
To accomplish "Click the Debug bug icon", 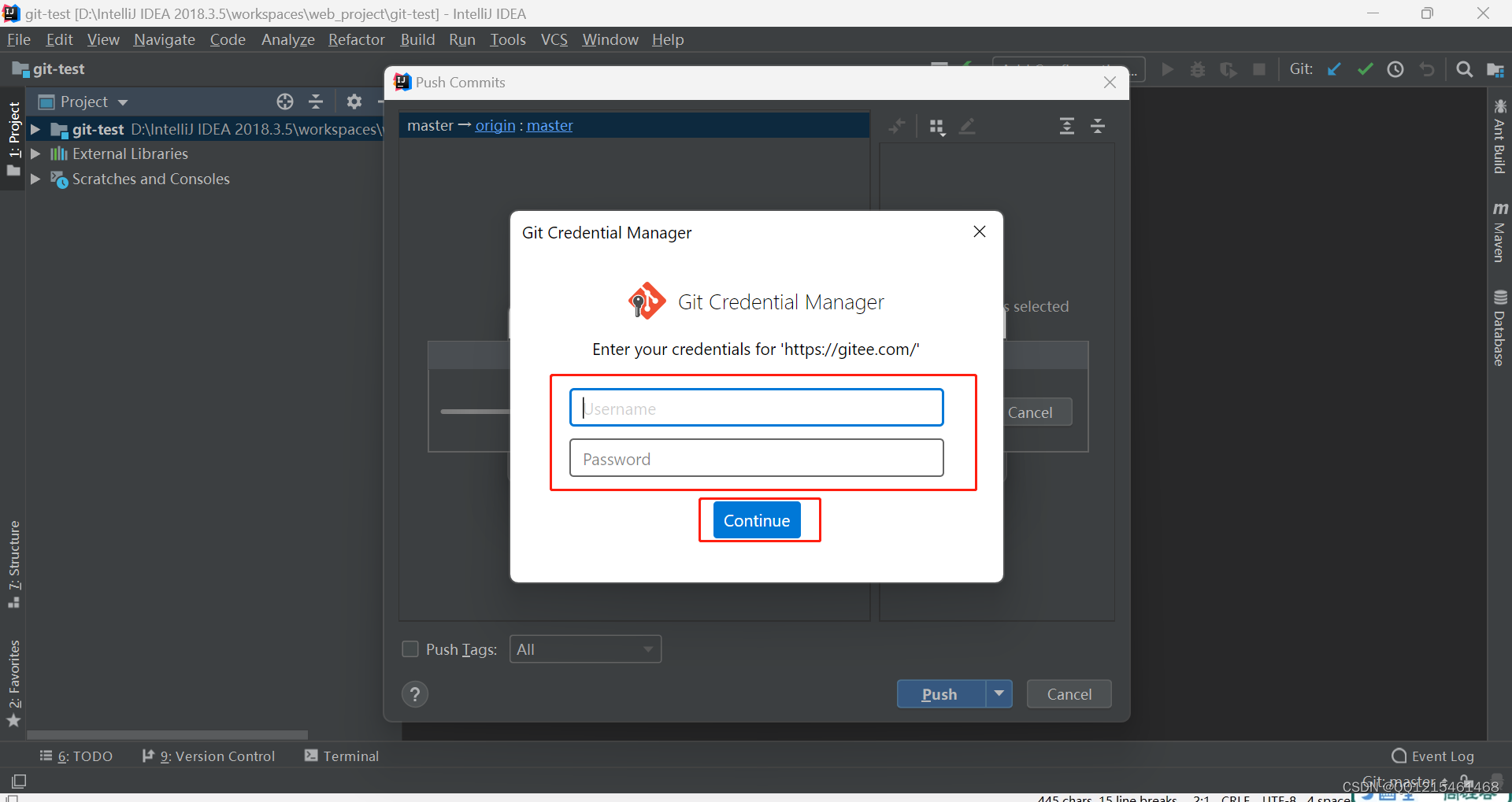I will pos(1198,69).
